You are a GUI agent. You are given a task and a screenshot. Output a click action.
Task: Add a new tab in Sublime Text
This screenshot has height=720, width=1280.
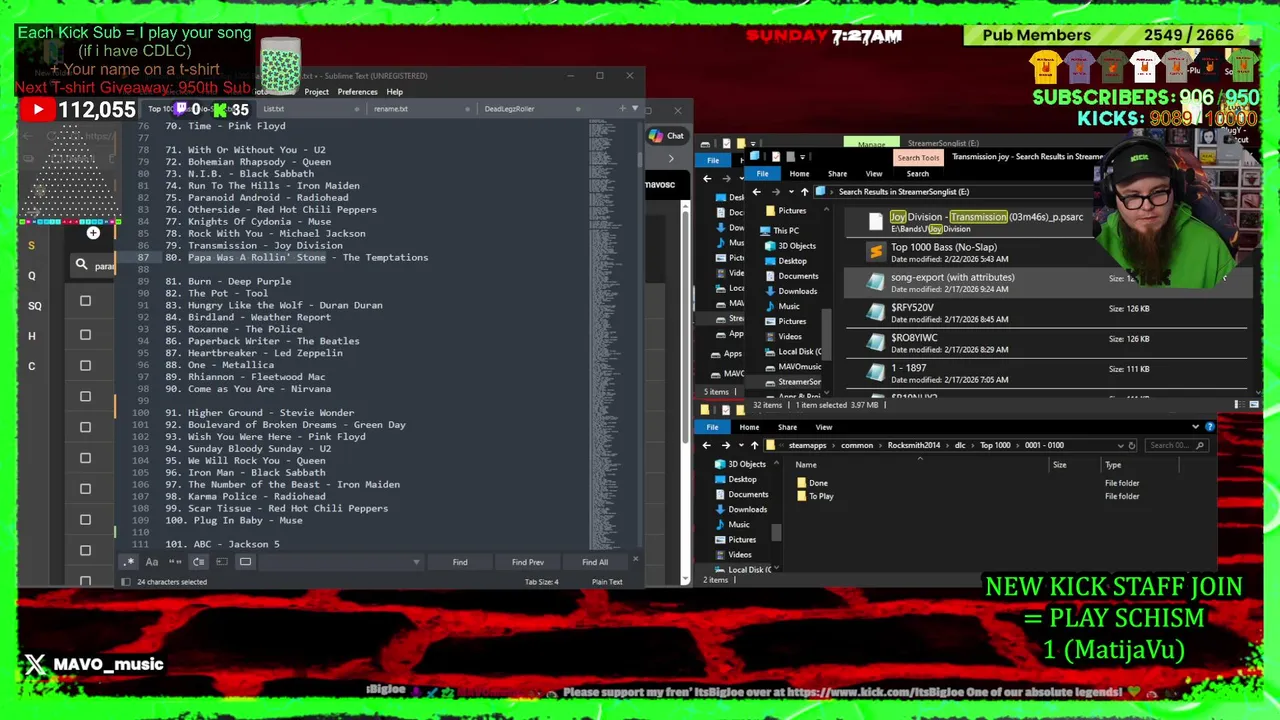(x=622, y=108)
